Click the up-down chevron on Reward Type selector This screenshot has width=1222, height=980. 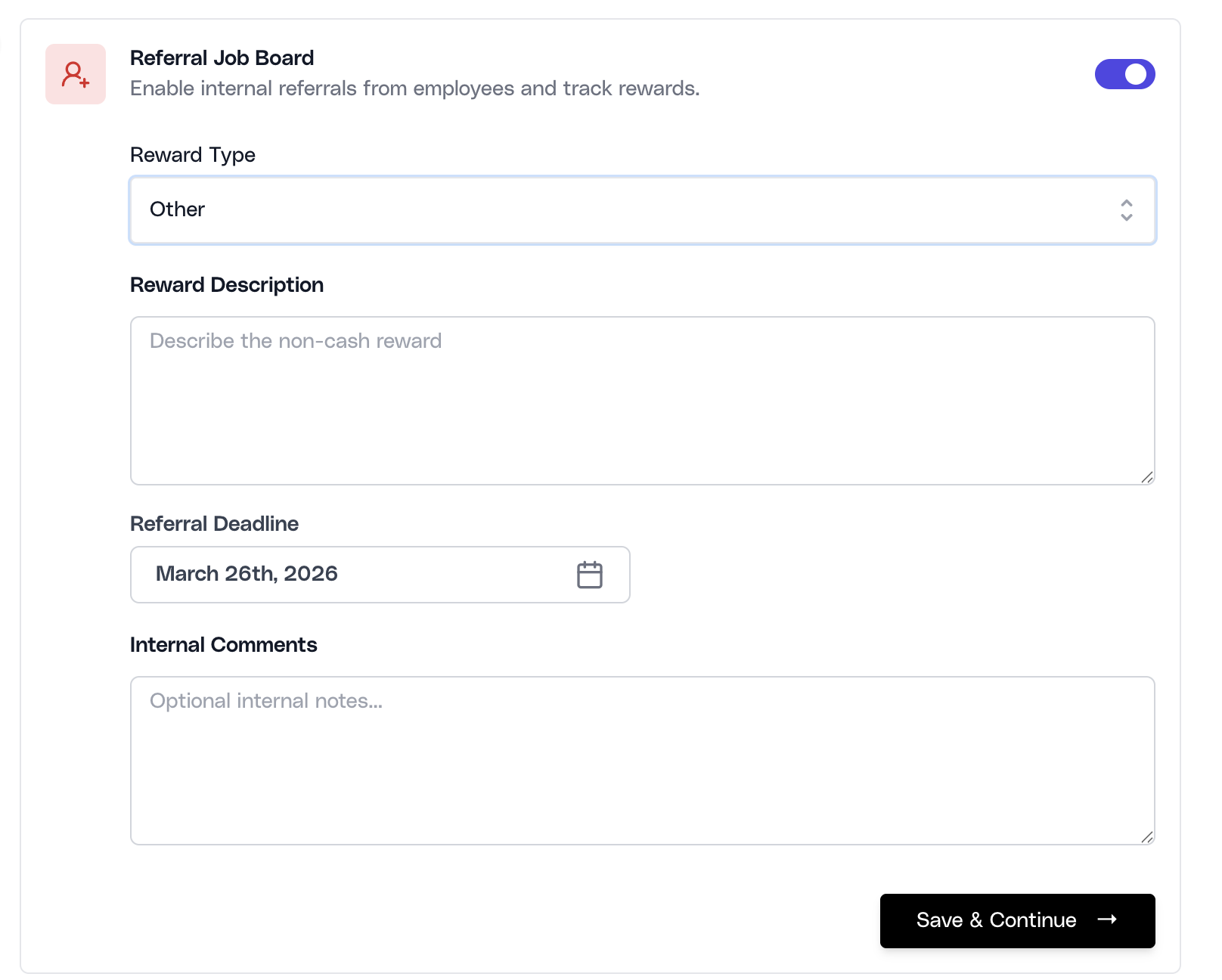pyautogui.click(x=1126, y=210)
